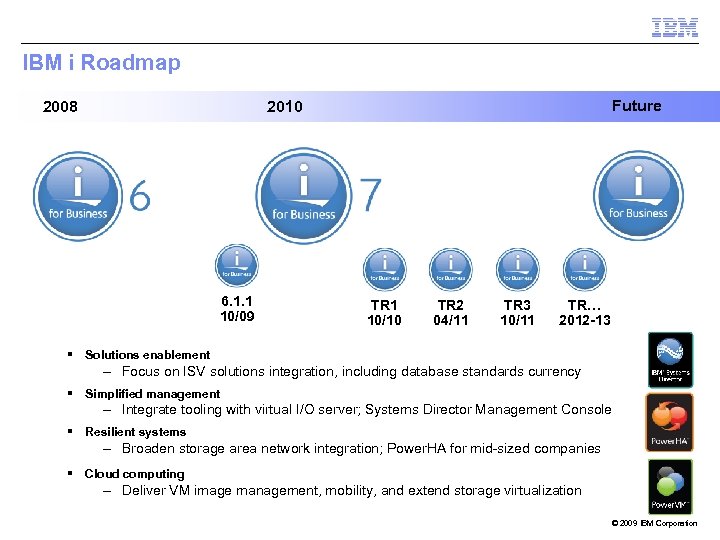Select the small 6.1.1 release badge
Viewport: 720px width, 540px height.
(x=237, y=266)
